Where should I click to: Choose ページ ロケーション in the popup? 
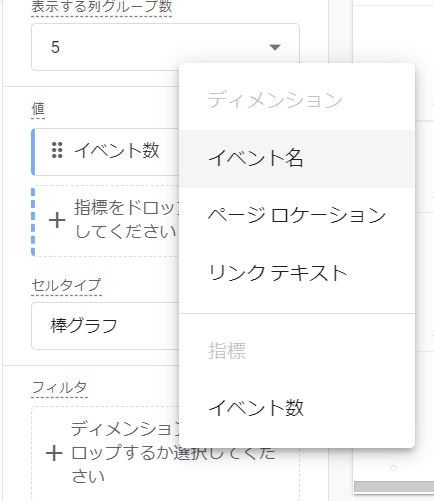coord(297,216)
